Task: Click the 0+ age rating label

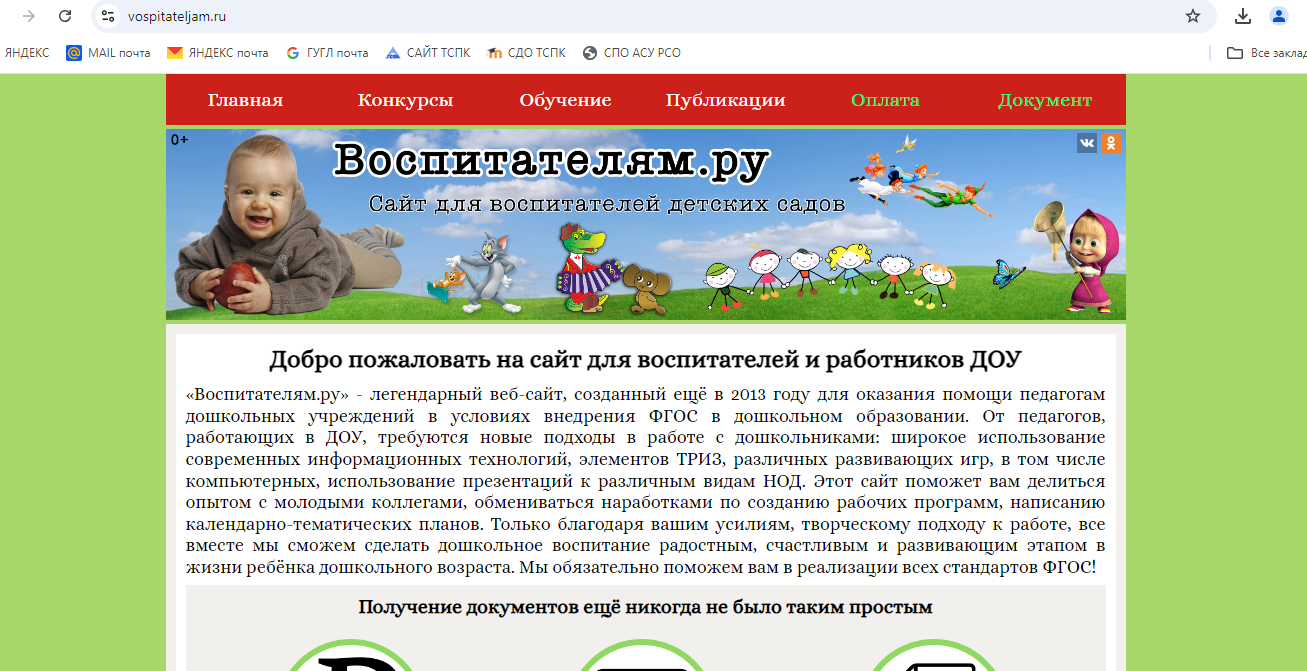Action: tap(180, 140)
